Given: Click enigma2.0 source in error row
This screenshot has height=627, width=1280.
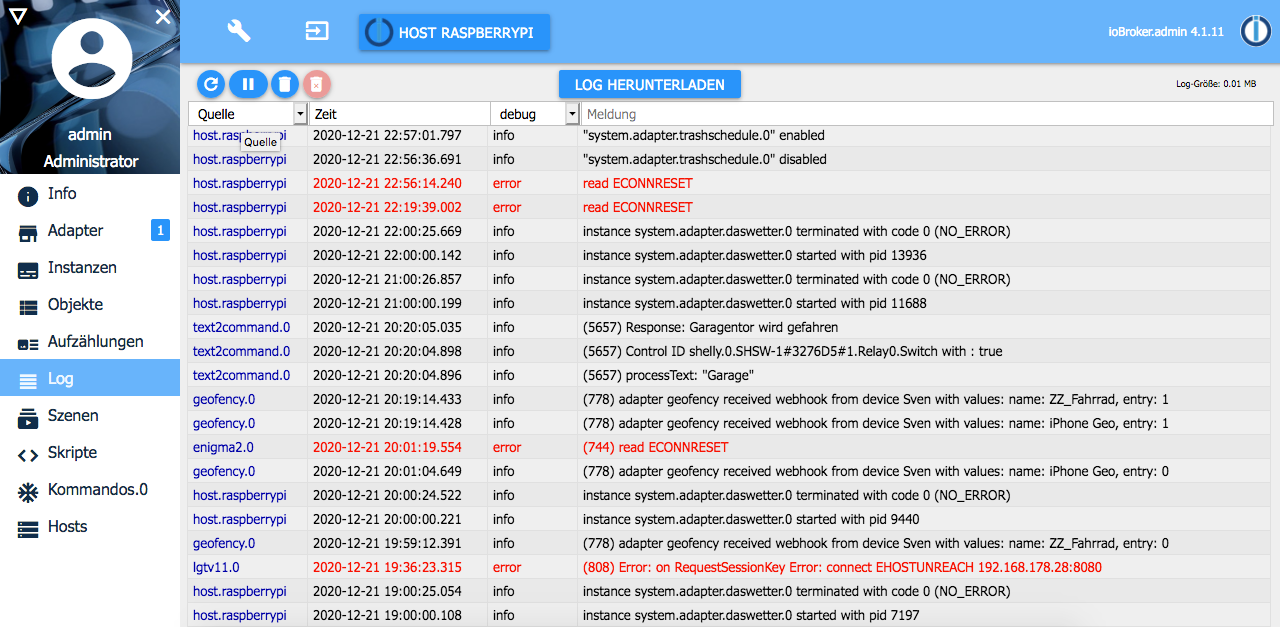Looking at the screenshot, I should [223, 447].
